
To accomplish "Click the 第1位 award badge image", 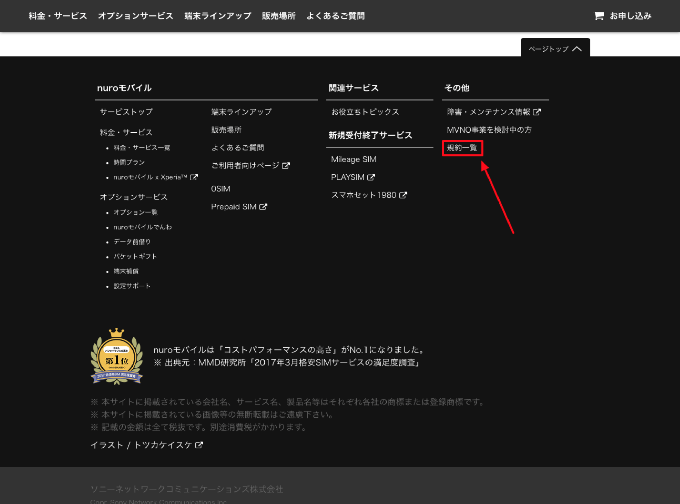I will pyautogui.click(x=117, y=356).
